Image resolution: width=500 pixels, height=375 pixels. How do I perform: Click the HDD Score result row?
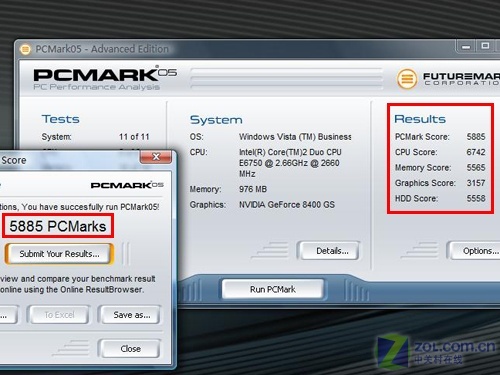point(440,198)
